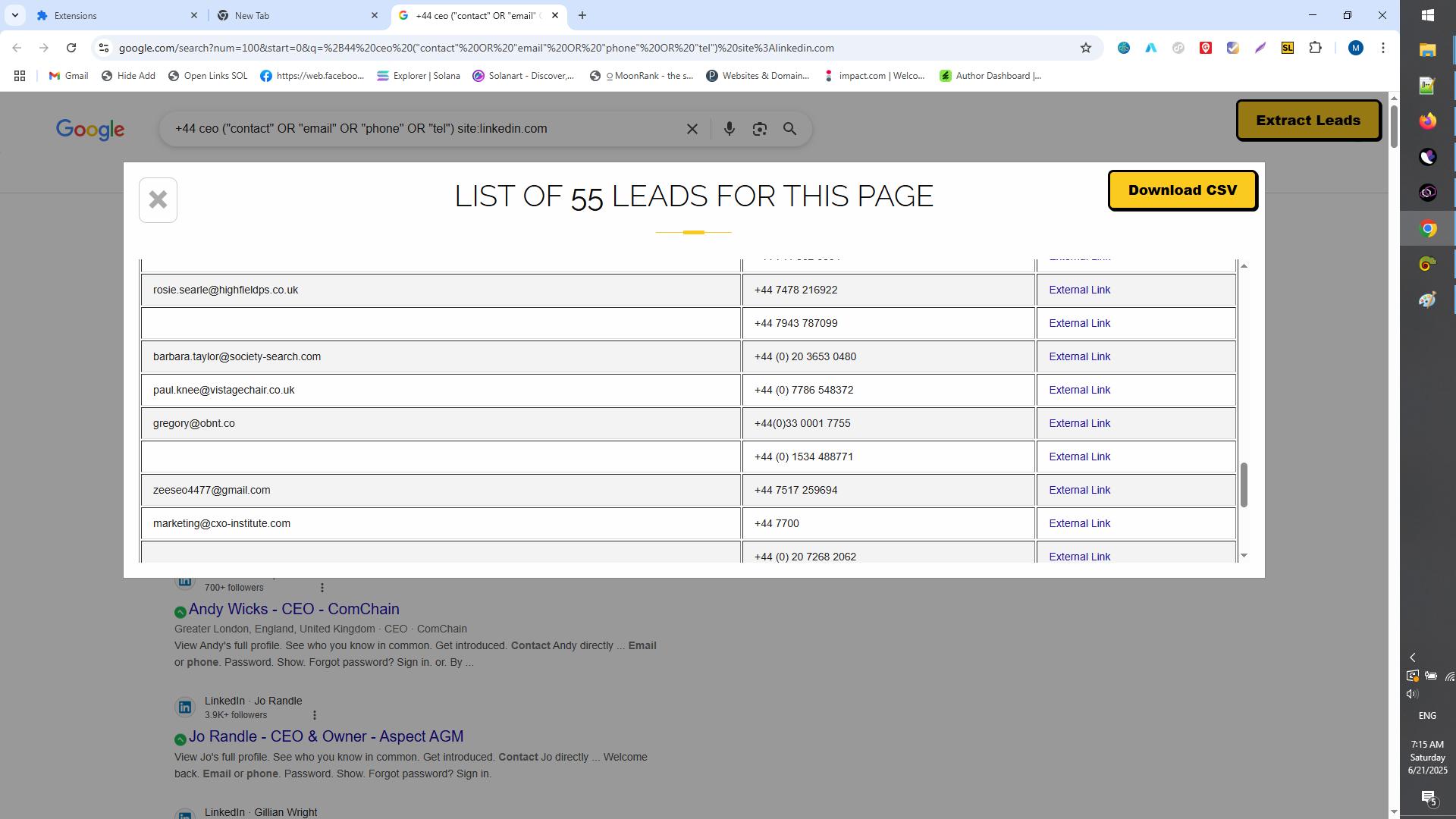Open options menu for Andy Wicks result
Viewport: 1456px width, 819px height.
pyautogui.click(x=322, y=588)
